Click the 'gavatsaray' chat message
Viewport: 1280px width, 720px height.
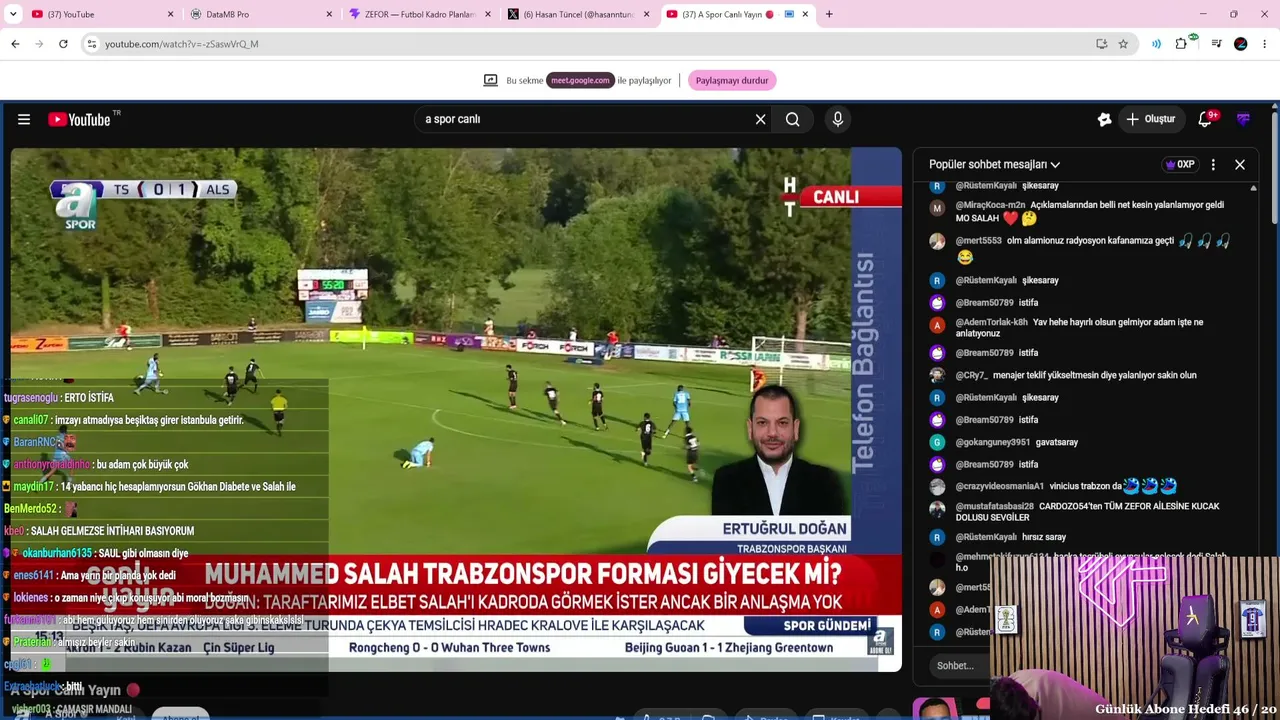(x=1057, y=442)
